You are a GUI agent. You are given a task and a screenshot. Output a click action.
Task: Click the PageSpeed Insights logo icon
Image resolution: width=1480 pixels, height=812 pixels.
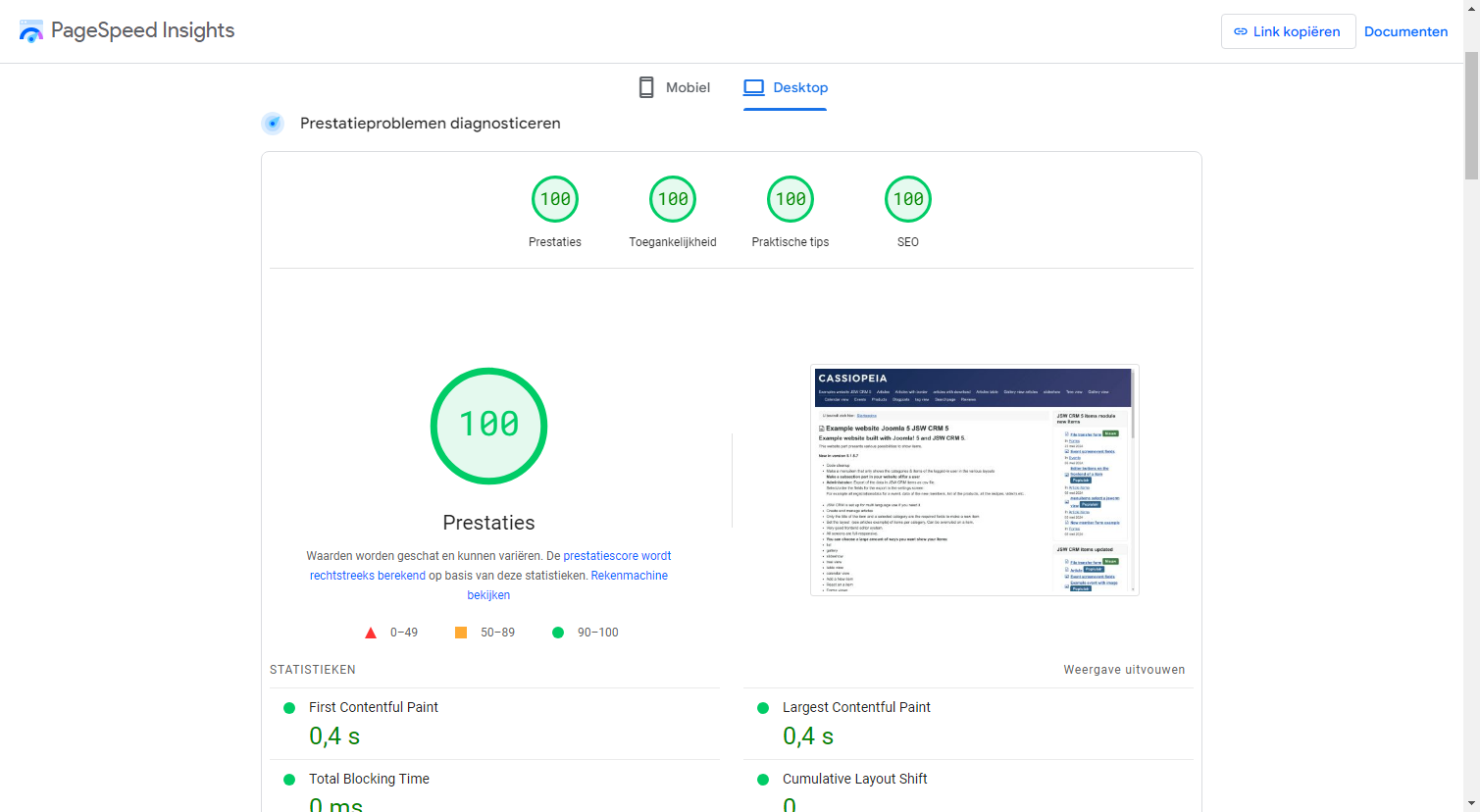pos(31,31)
